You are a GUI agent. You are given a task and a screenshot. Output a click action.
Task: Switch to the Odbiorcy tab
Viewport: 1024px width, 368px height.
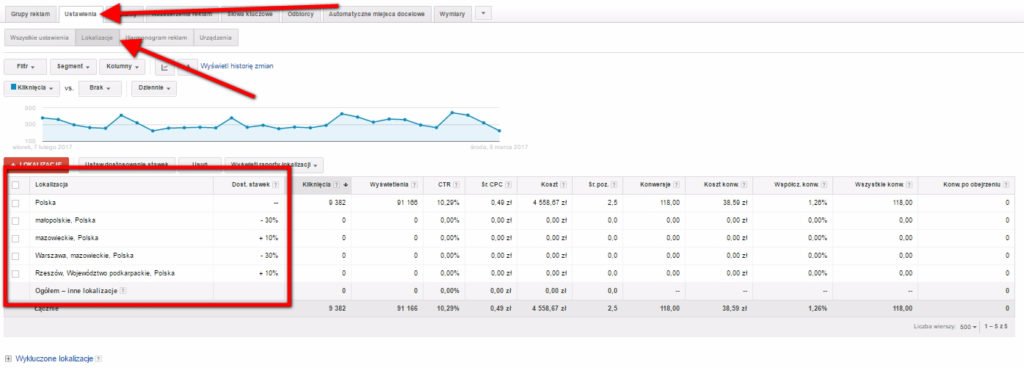click(x=301, y=14)
